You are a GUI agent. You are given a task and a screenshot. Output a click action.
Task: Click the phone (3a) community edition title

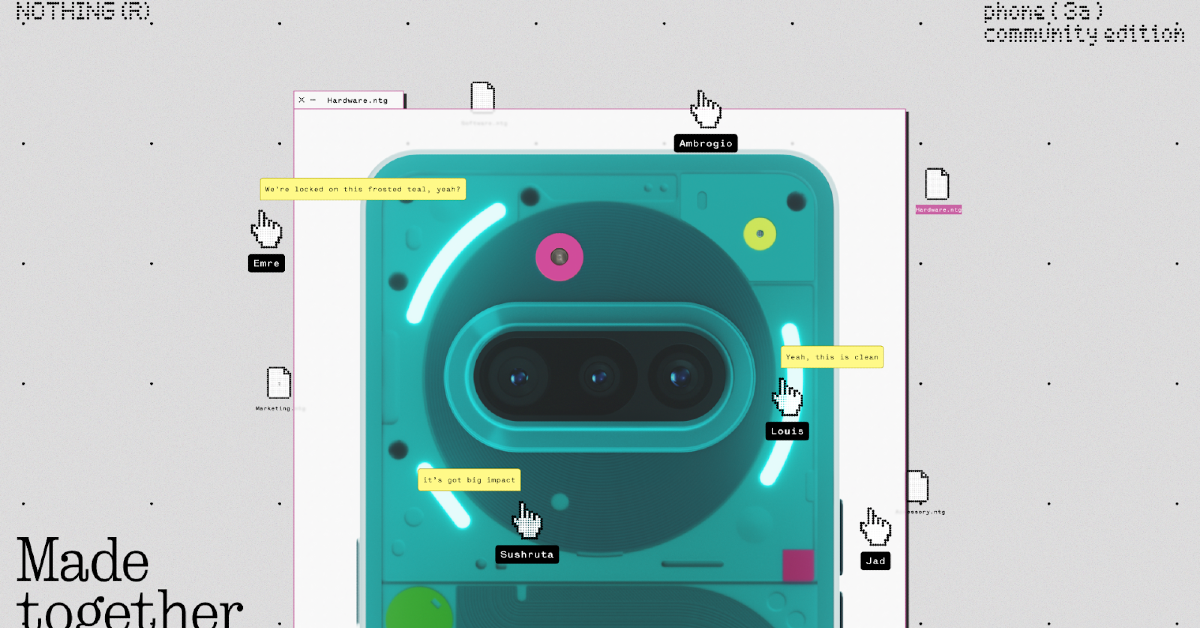point(1084,22)
